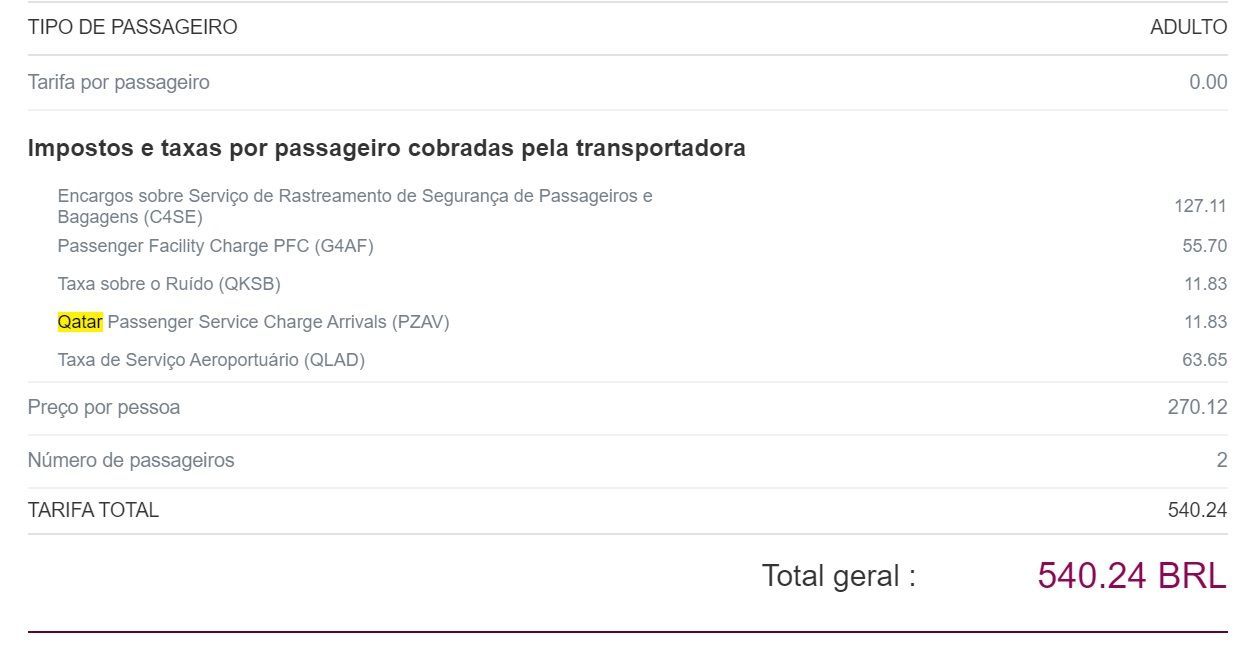
Task: Click the Total geral label
Action: point(838,576)
